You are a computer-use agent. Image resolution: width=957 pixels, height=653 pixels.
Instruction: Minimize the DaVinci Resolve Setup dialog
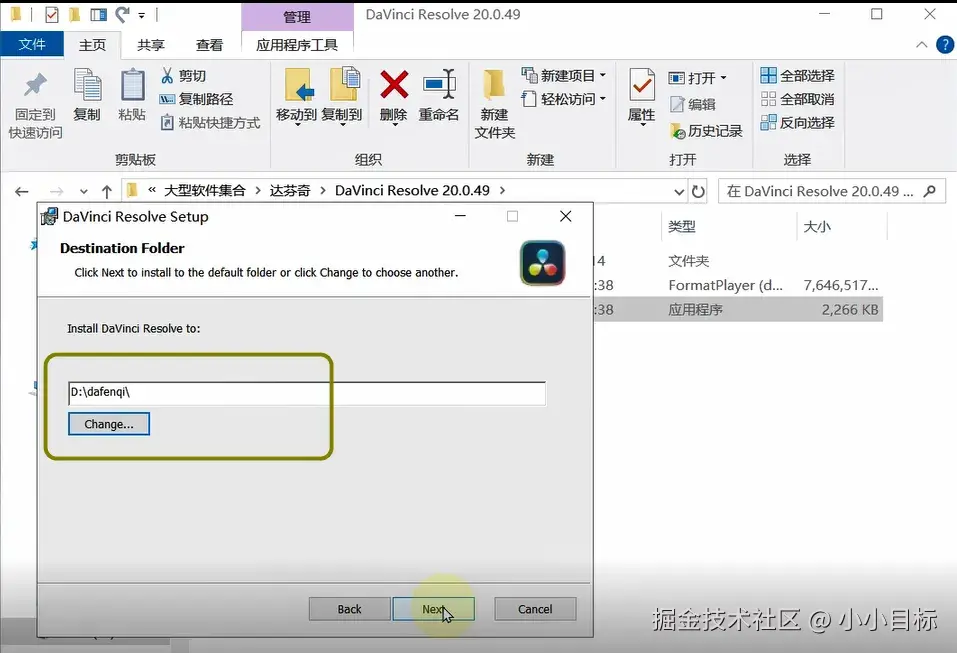(460, 216)
